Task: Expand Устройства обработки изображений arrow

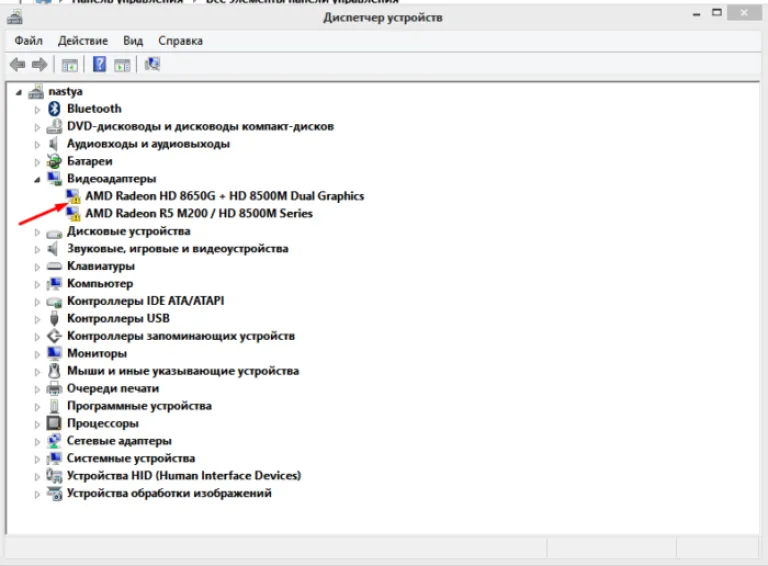Action: click(x=37, y=494)
